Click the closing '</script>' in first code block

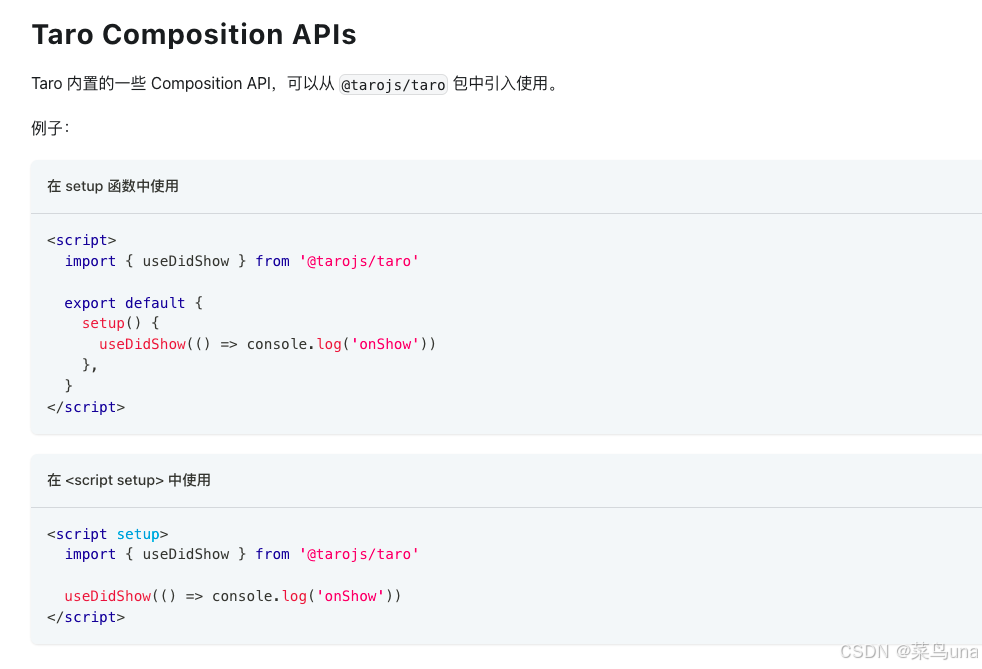(86, 407)
